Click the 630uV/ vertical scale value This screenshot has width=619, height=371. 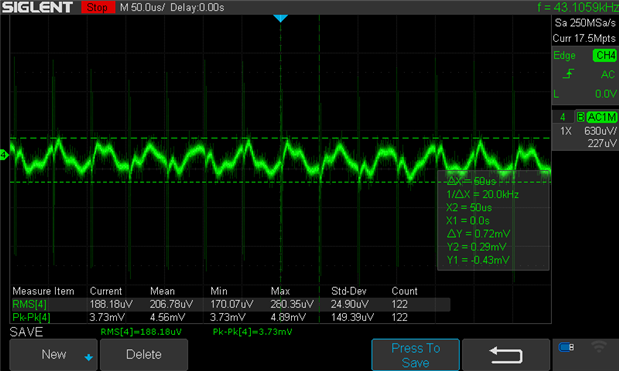click(x=600, y=131)
